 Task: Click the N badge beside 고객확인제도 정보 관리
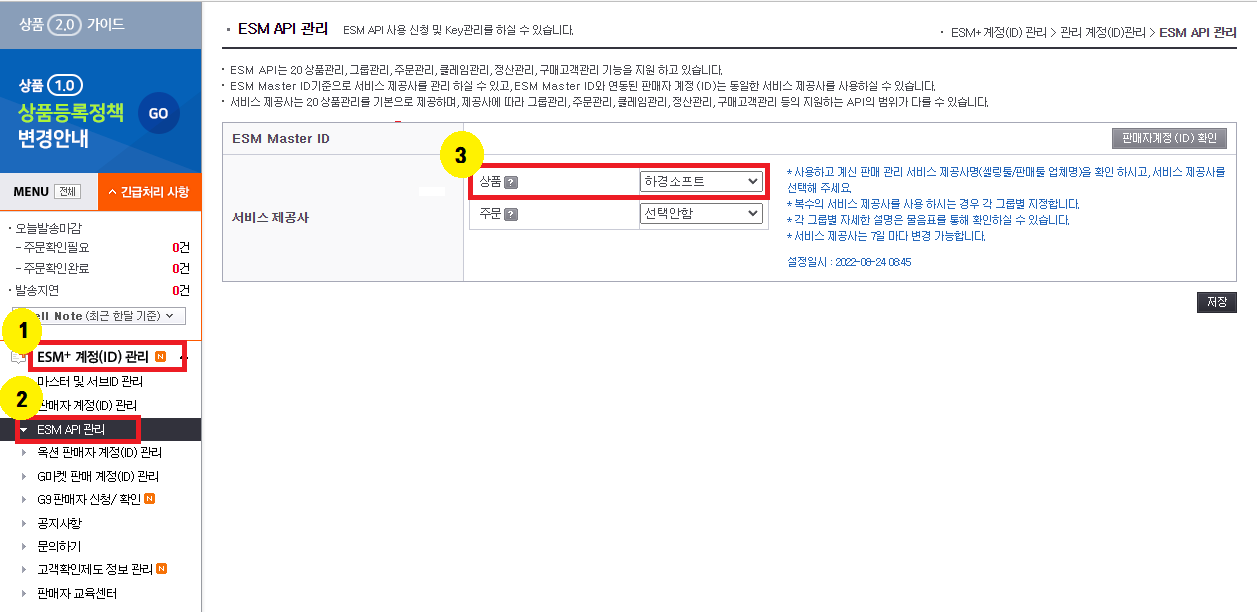pyautogui.click(x=162, y=570)
